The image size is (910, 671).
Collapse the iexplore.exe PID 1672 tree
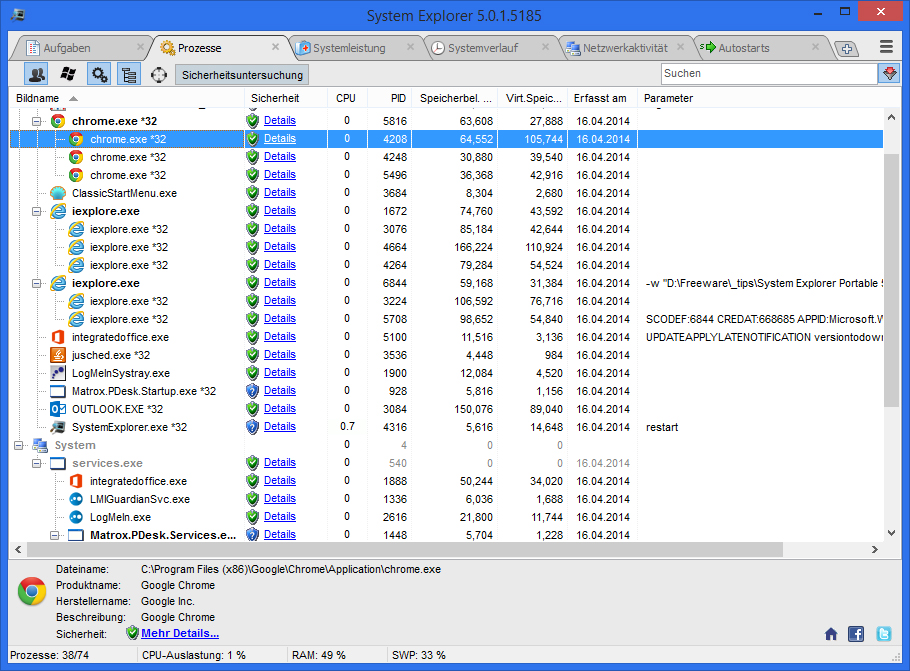click(37, 211)
